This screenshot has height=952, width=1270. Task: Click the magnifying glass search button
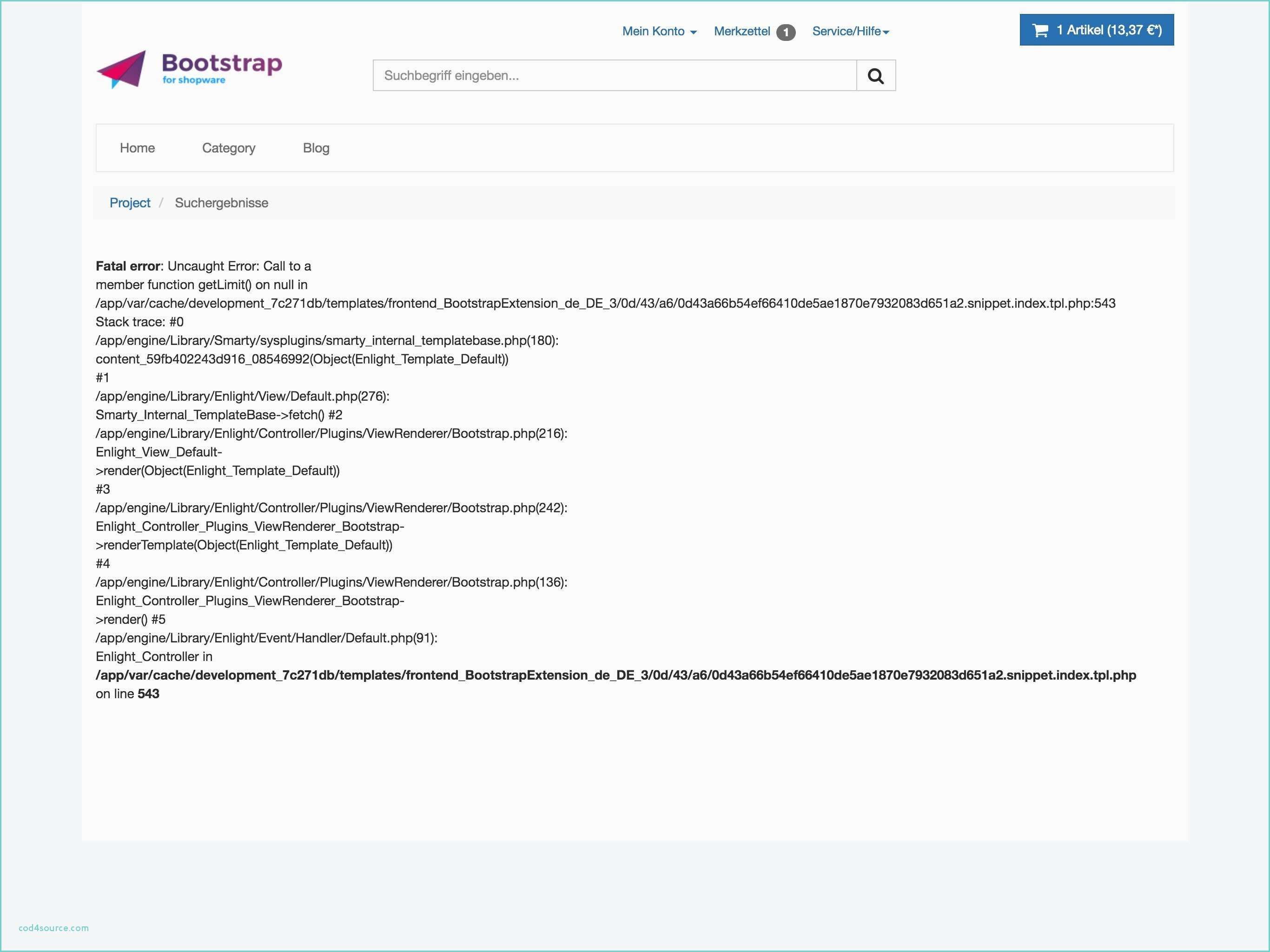coord(875,75)
